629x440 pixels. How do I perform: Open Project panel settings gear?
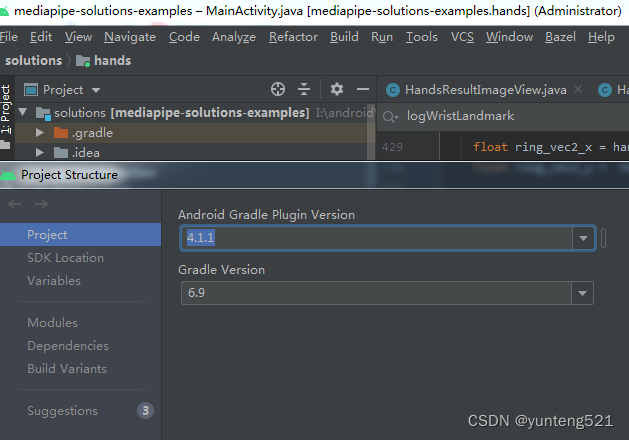point(337,89)
